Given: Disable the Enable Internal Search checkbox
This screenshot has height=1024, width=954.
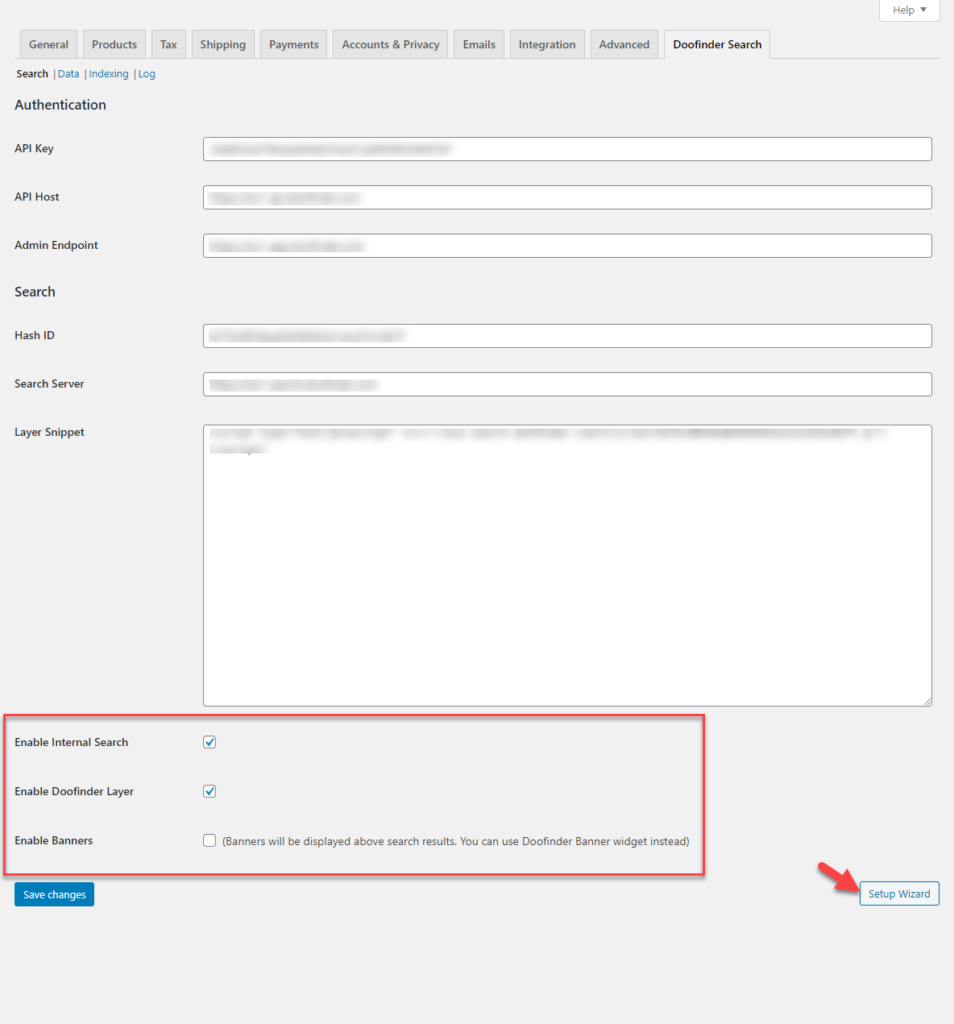Looking at the screenshot, I should click(x=209, y=742).
